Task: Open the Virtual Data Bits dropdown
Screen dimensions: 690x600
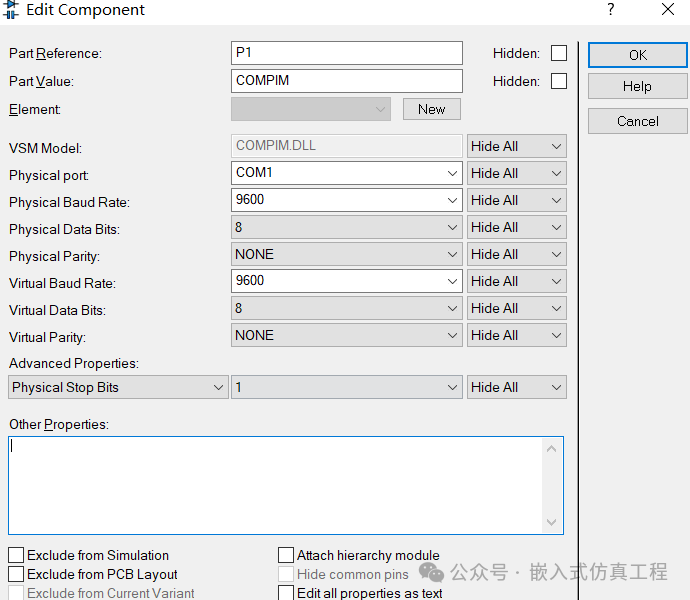Action: [x=347, y=308]
